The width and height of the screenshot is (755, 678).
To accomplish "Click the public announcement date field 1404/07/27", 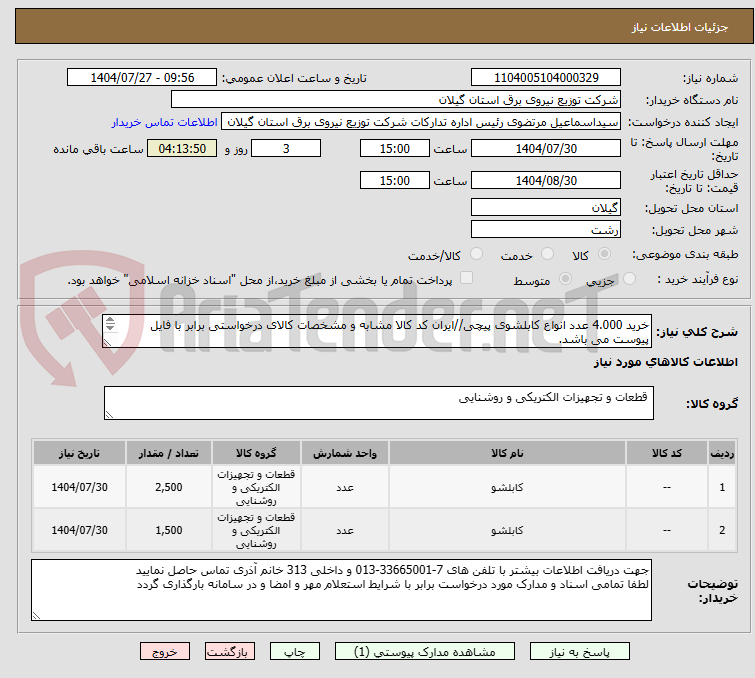I will (142, 78).
